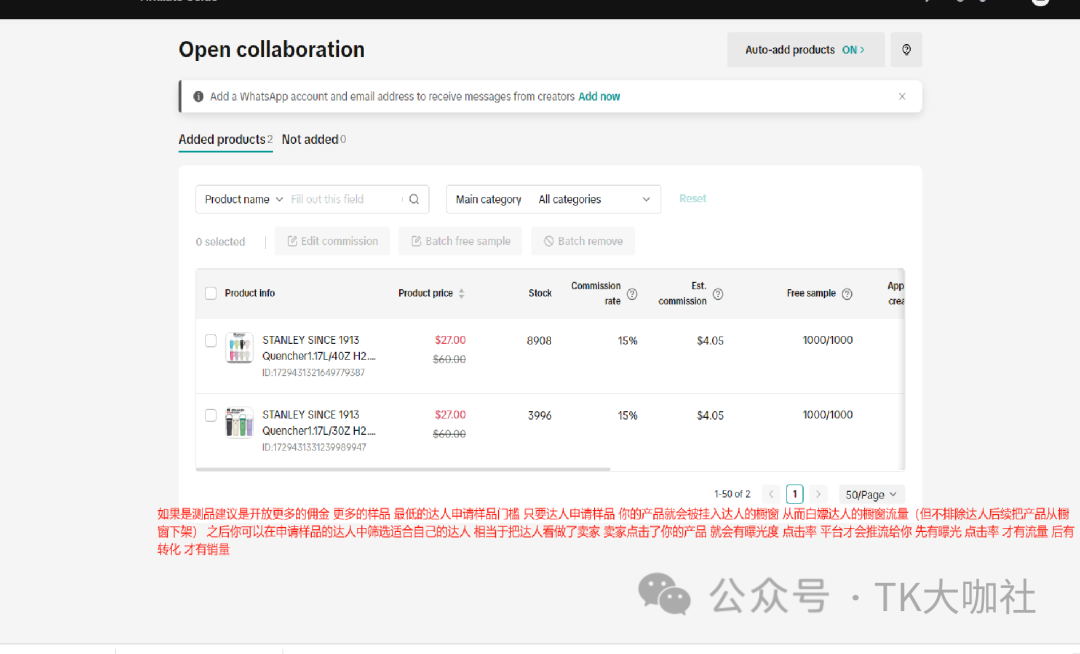The width and height of the screenshot is (1080, 654).
Task: Click the search magnifier icon
Action: [x=414, y=200]
